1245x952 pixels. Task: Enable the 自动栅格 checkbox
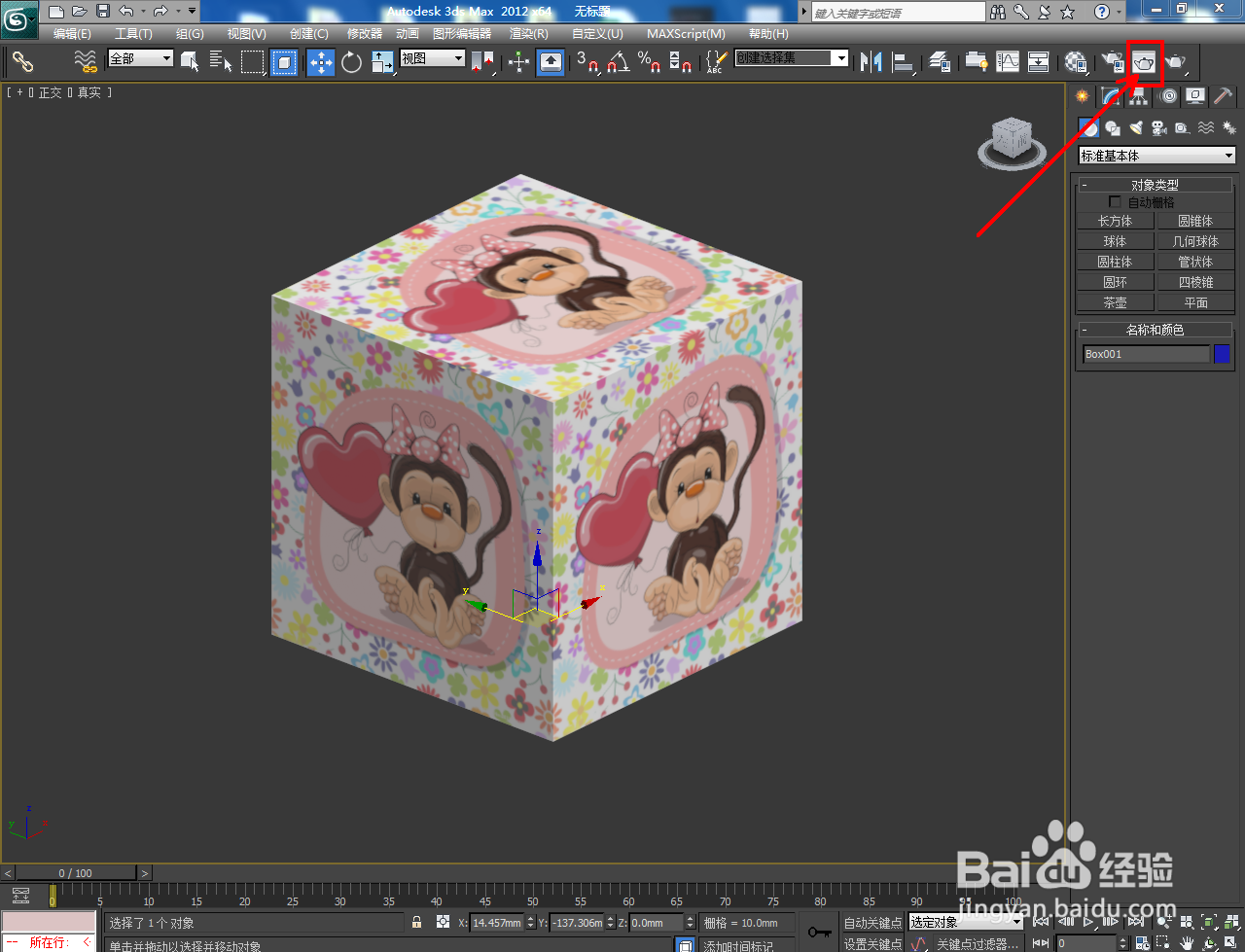point(1115,202)
